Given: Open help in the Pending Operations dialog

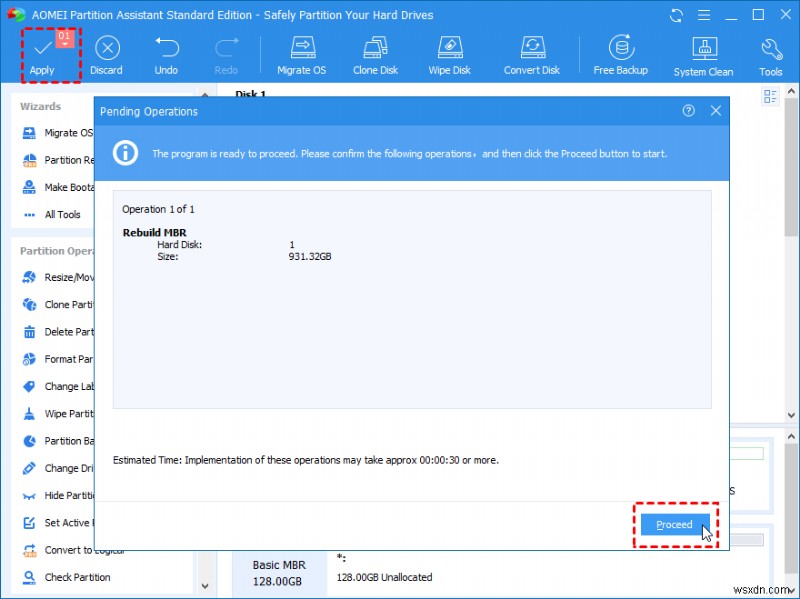Looking at the screenshot, I should (688, 111).
